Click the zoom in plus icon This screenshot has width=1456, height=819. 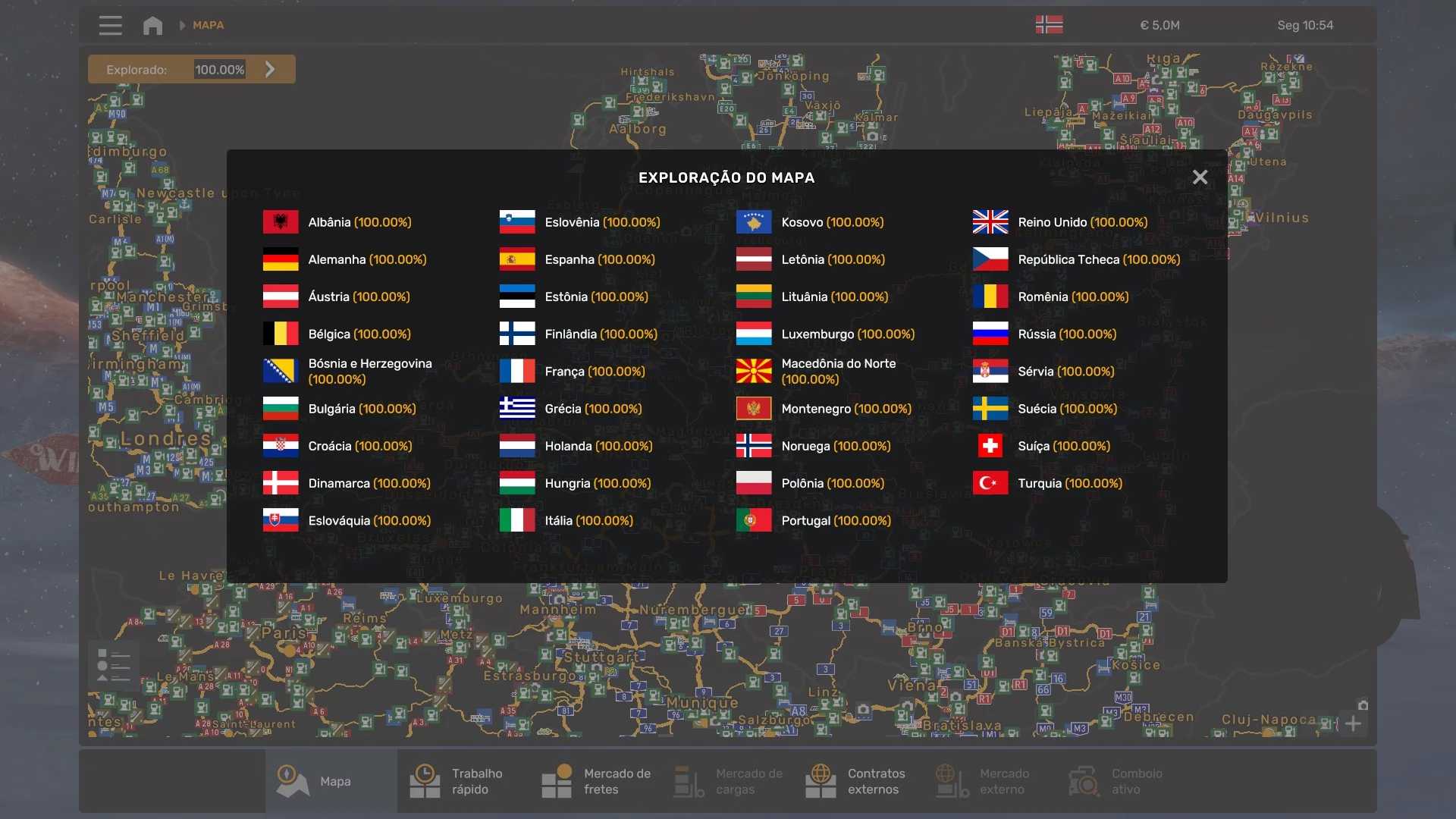1353,723
